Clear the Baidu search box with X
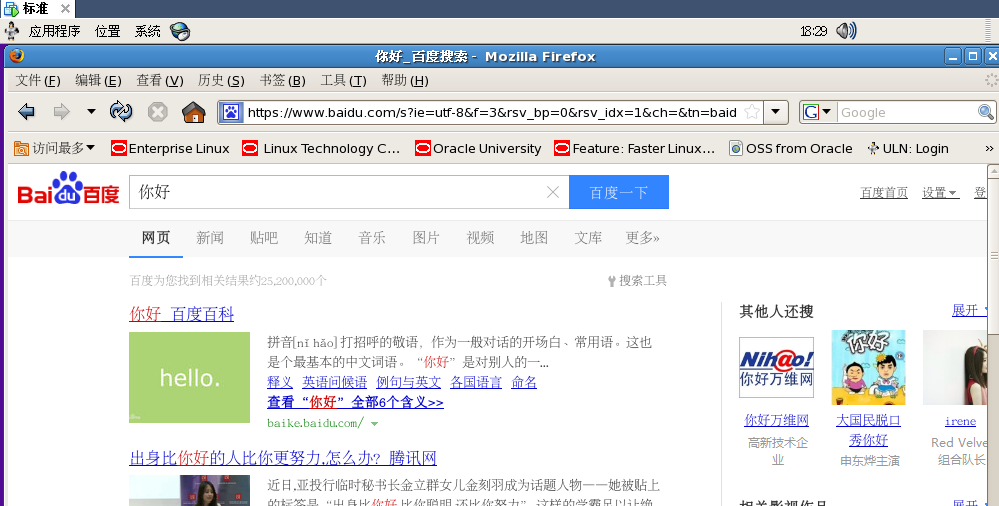The height and width of the screenshot is (506, 999). coord(553,192)
